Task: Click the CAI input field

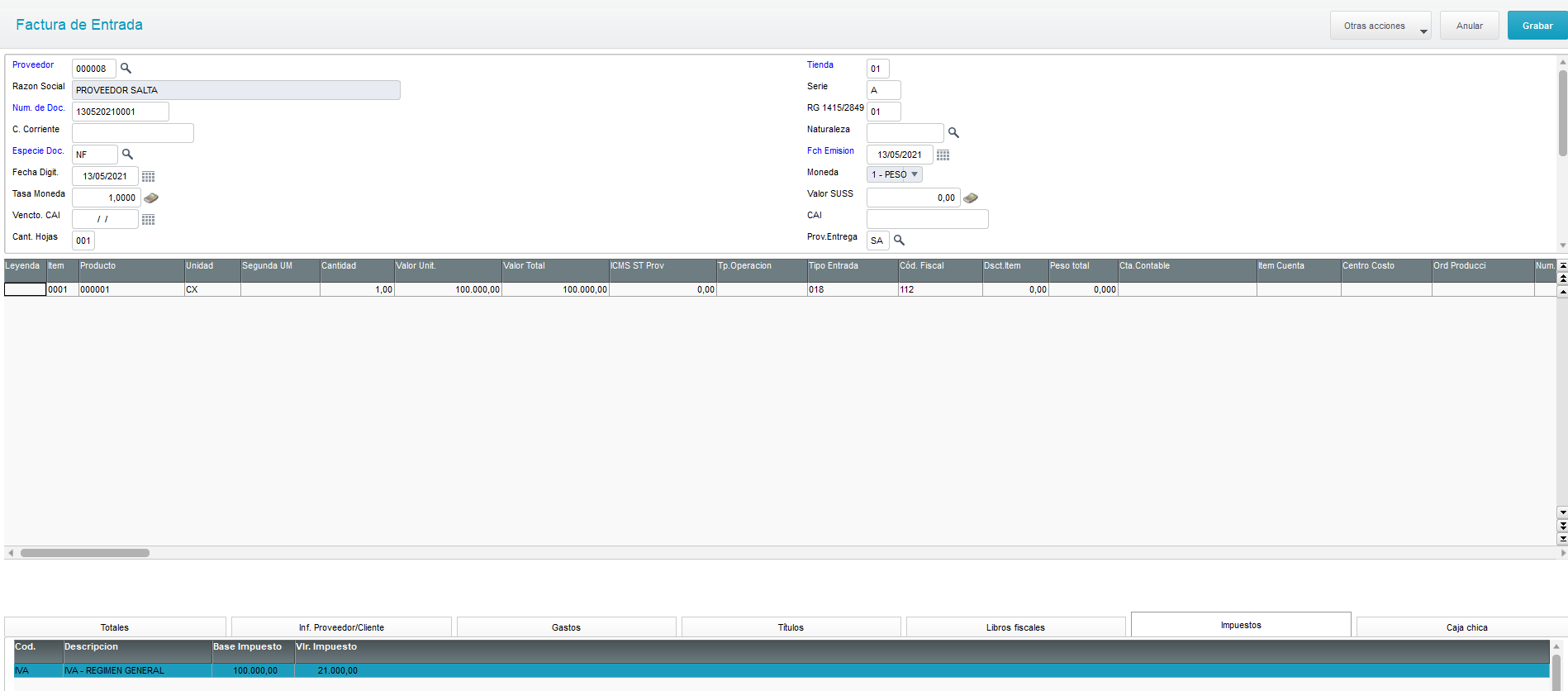Action: coord(928,219)
